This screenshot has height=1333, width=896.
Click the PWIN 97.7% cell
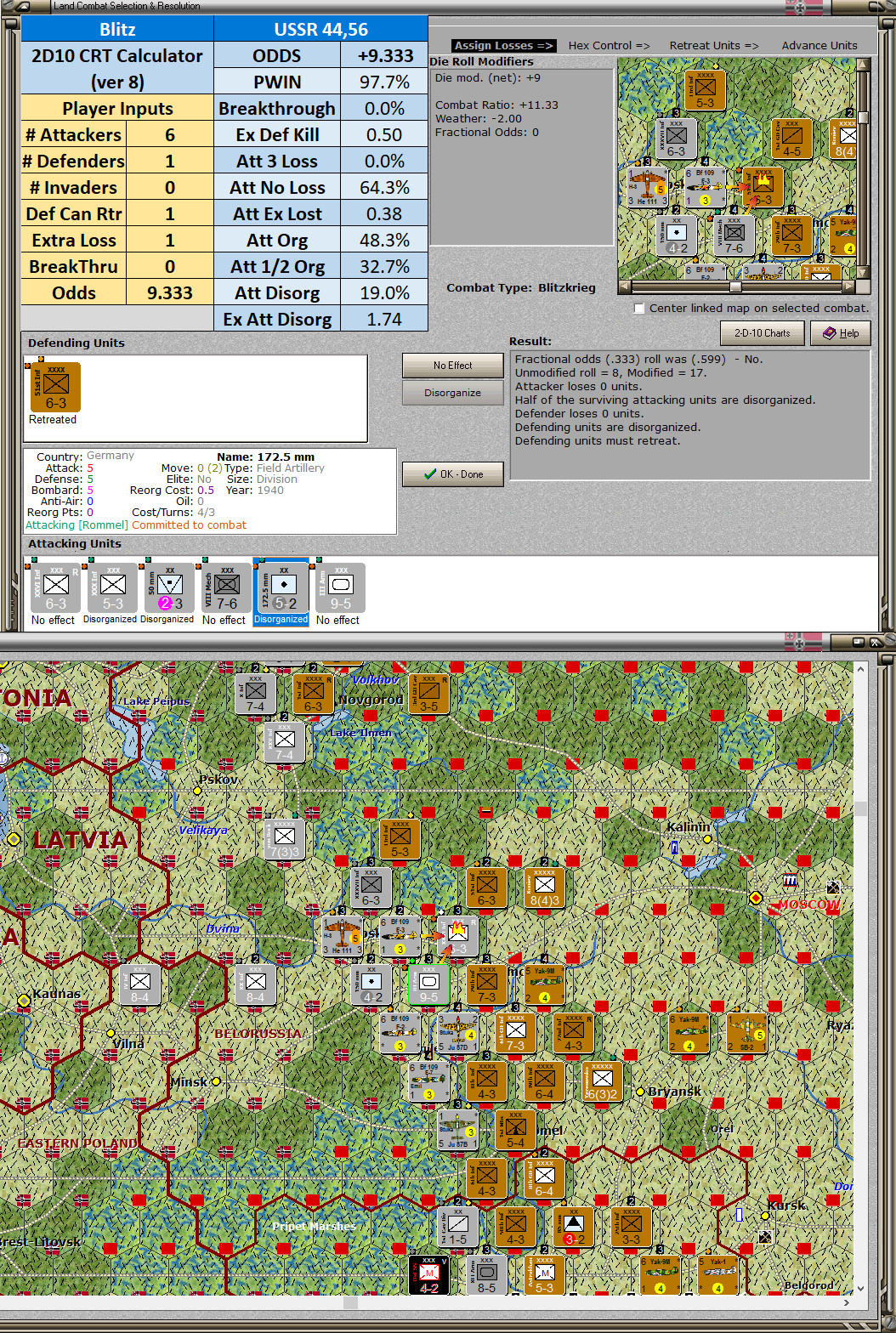[384, 82]
